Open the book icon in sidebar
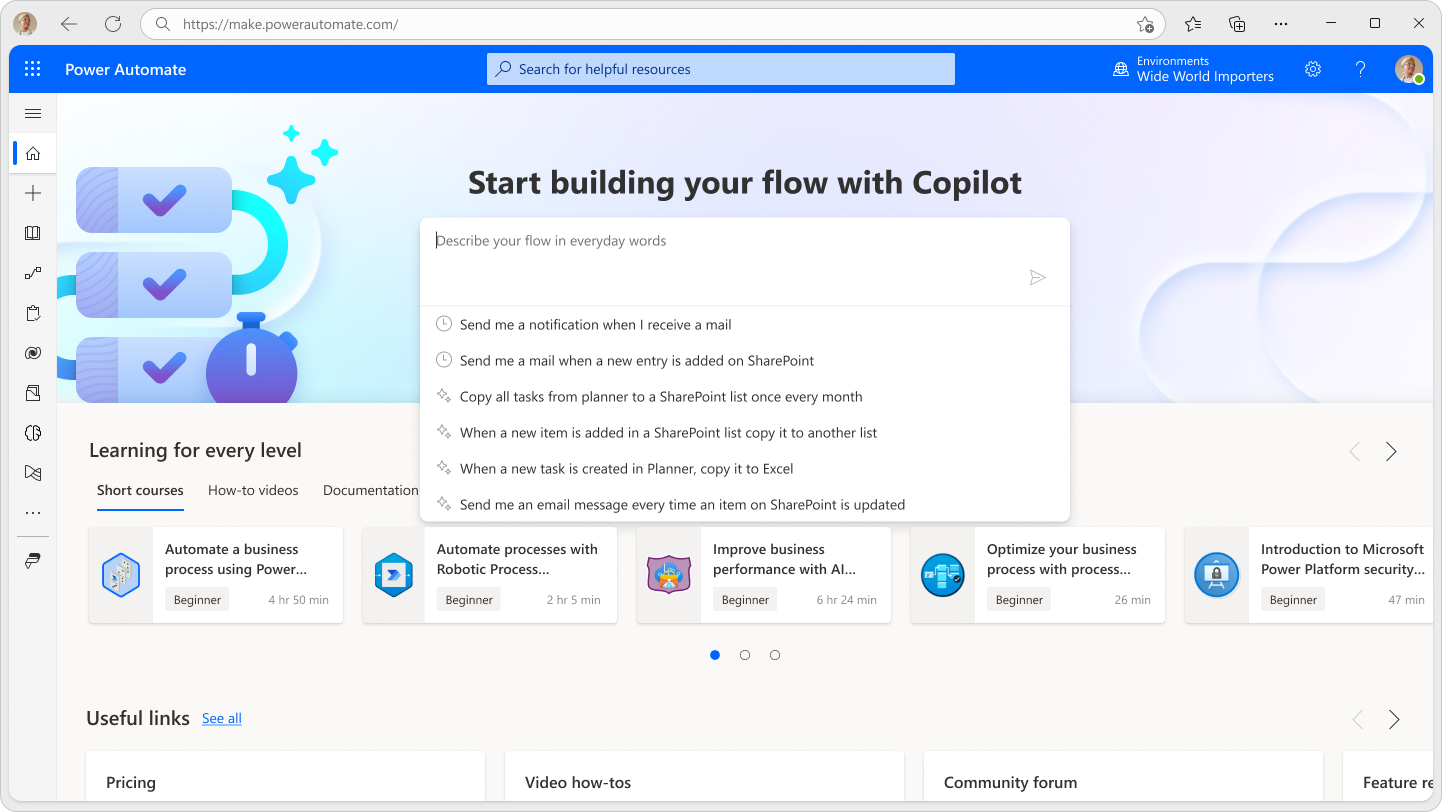This screenshot has height=812, width=1442. click(33, 233)
